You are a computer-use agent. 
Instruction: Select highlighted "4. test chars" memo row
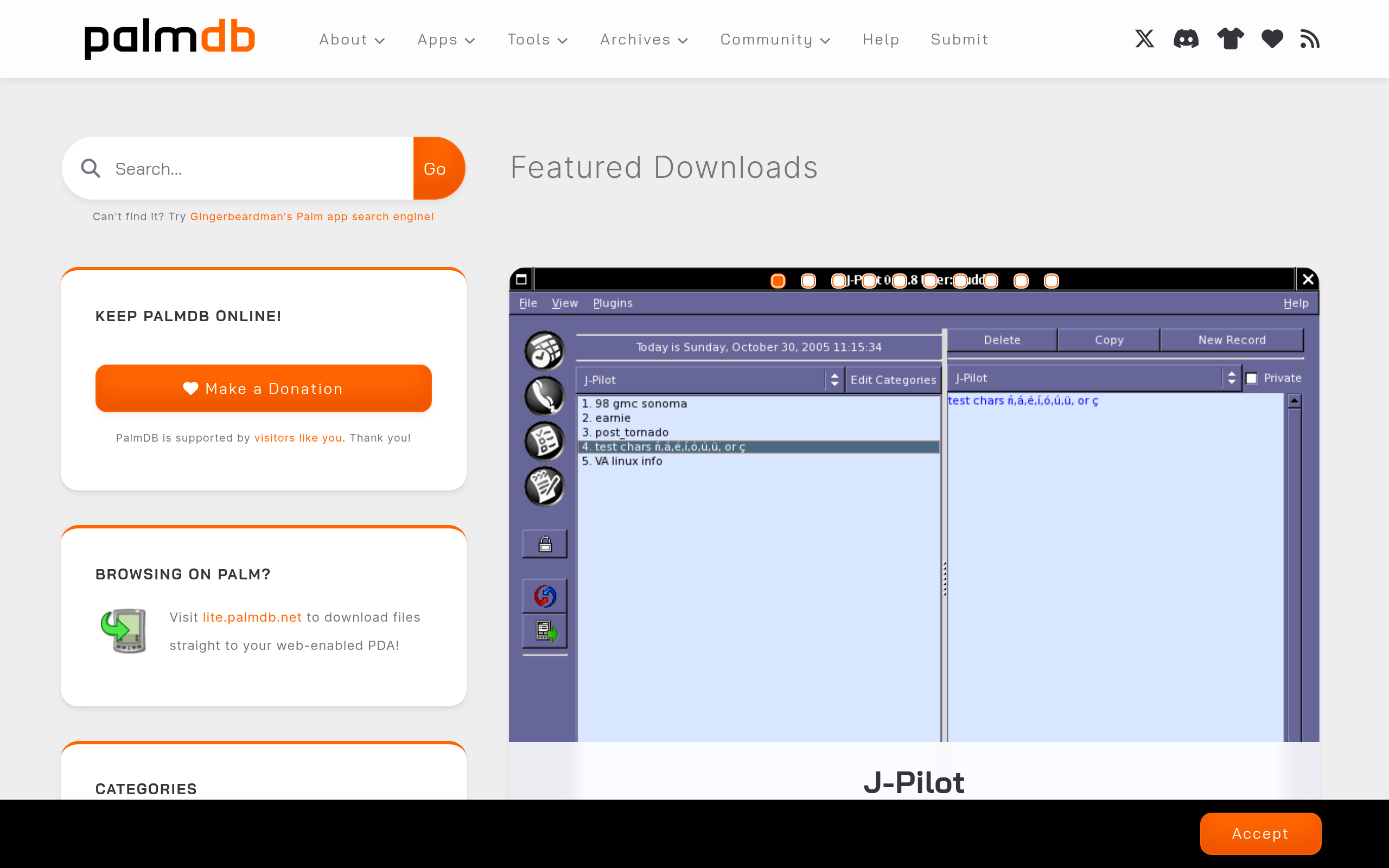(759, 446)
